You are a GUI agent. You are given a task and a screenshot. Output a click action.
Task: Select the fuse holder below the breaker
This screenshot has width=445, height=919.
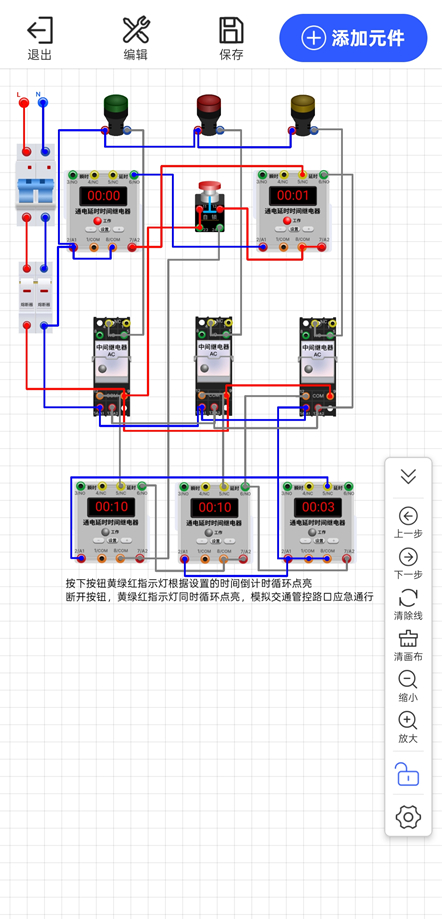pyautogui.click(x=35, y=298)
